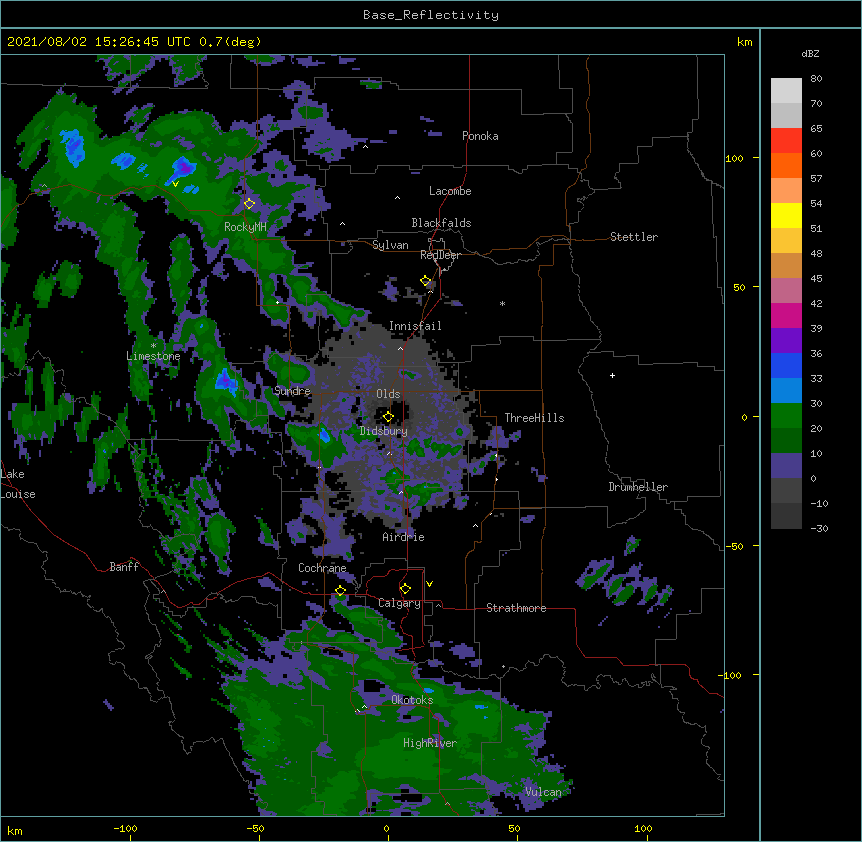862x842 pixels.
Task: Click the Blackfalds city label
Action: click(x=441, y=223)
